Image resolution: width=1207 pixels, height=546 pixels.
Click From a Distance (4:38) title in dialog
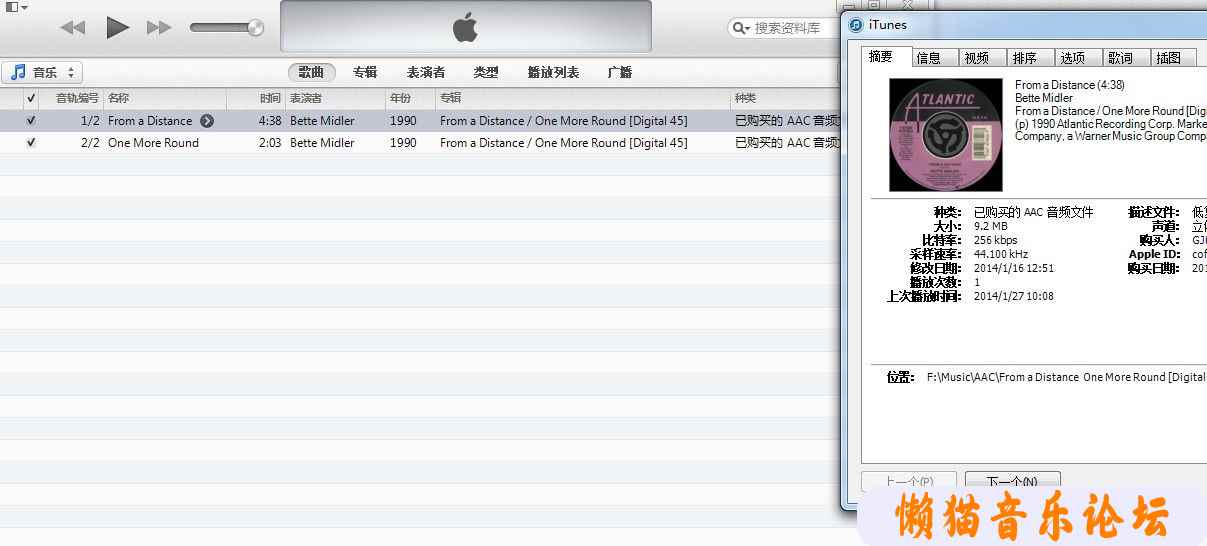point(1069,85)
